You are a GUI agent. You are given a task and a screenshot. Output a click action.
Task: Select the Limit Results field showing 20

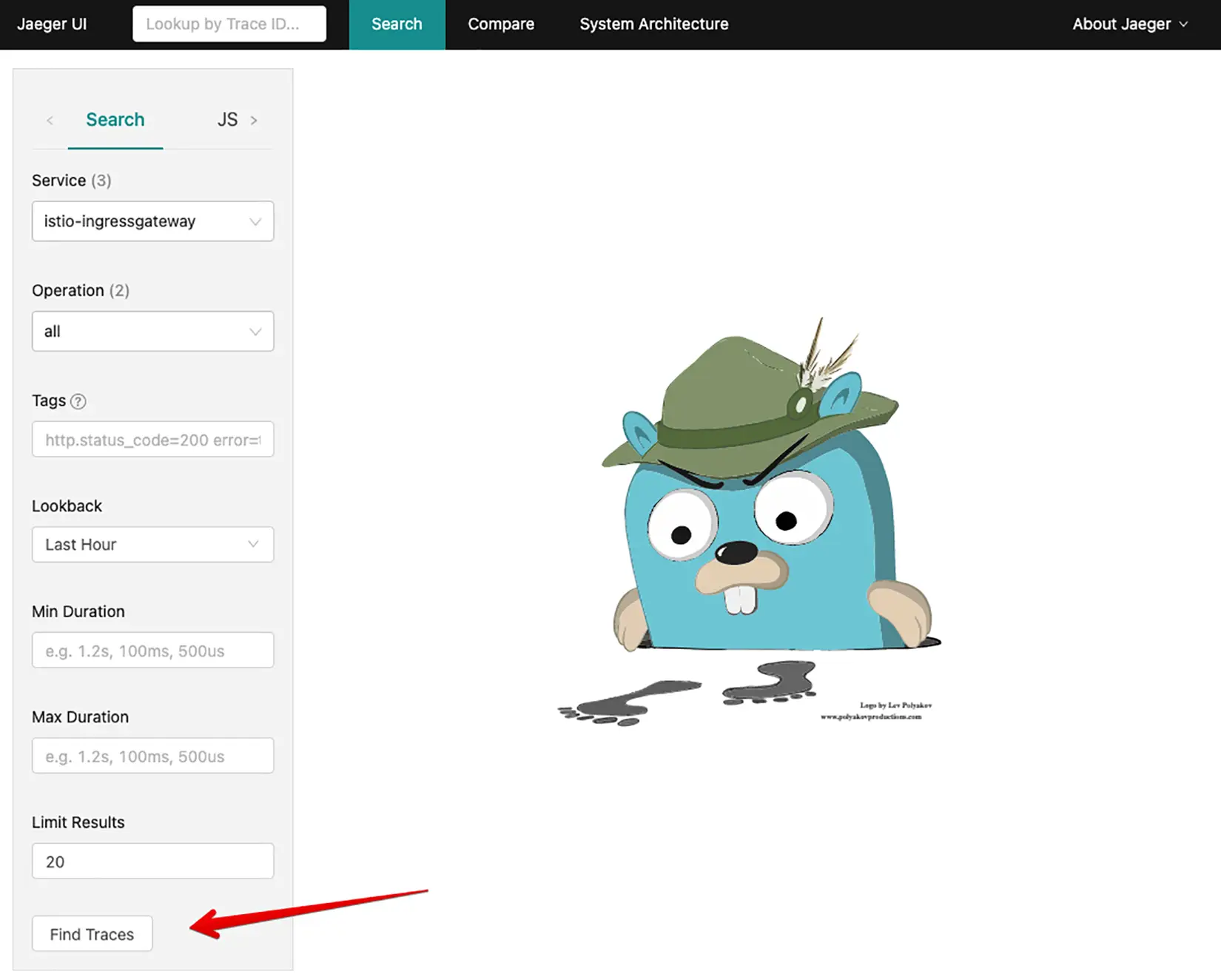(152, 862)
